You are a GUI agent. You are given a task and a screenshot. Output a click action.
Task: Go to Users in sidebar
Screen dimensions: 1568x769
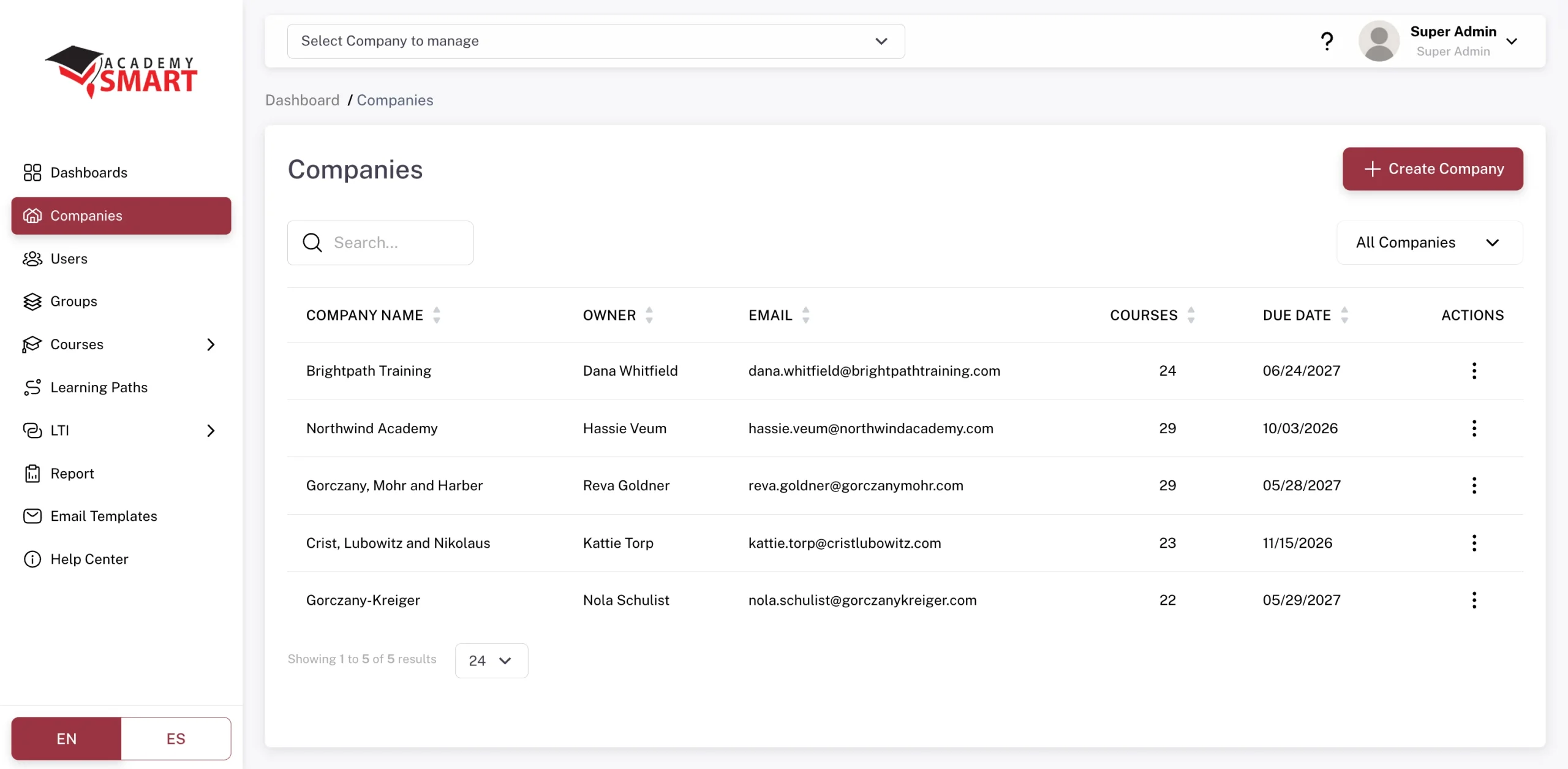121,259
